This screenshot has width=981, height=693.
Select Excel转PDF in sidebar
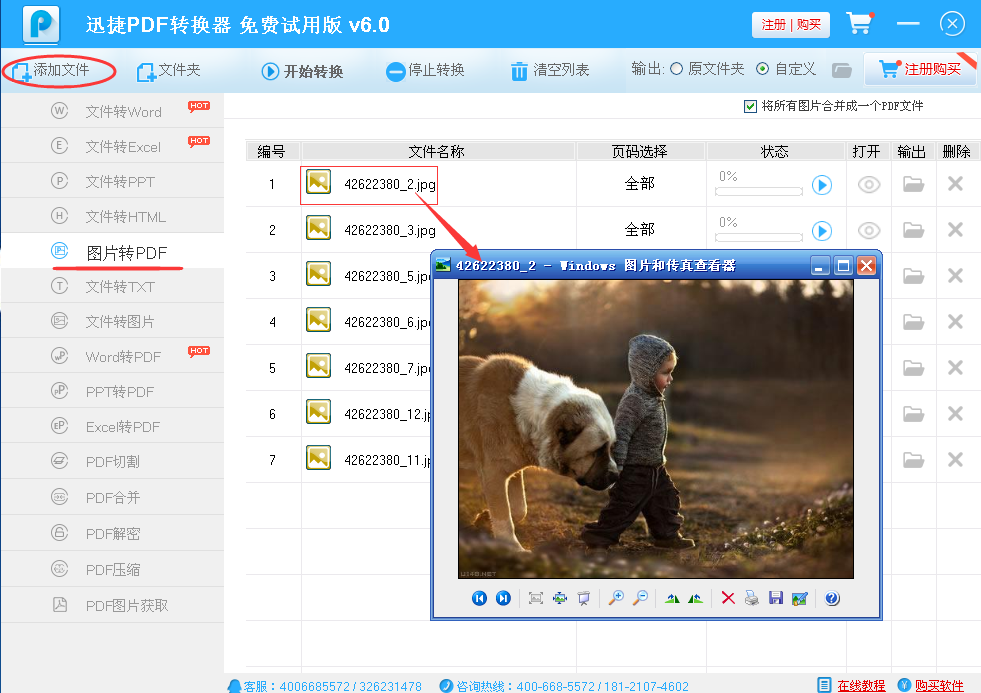tap(113, 427)
